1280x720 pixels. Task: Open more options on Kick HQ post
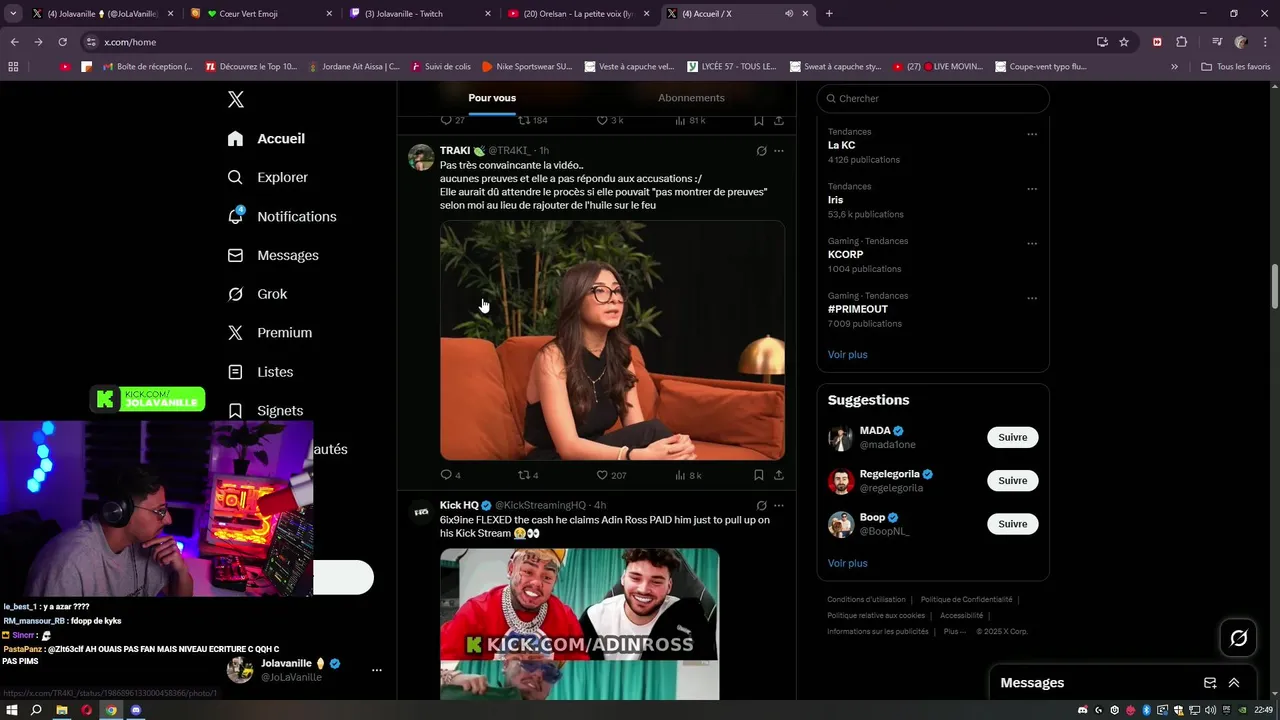[x=779, y=506]
